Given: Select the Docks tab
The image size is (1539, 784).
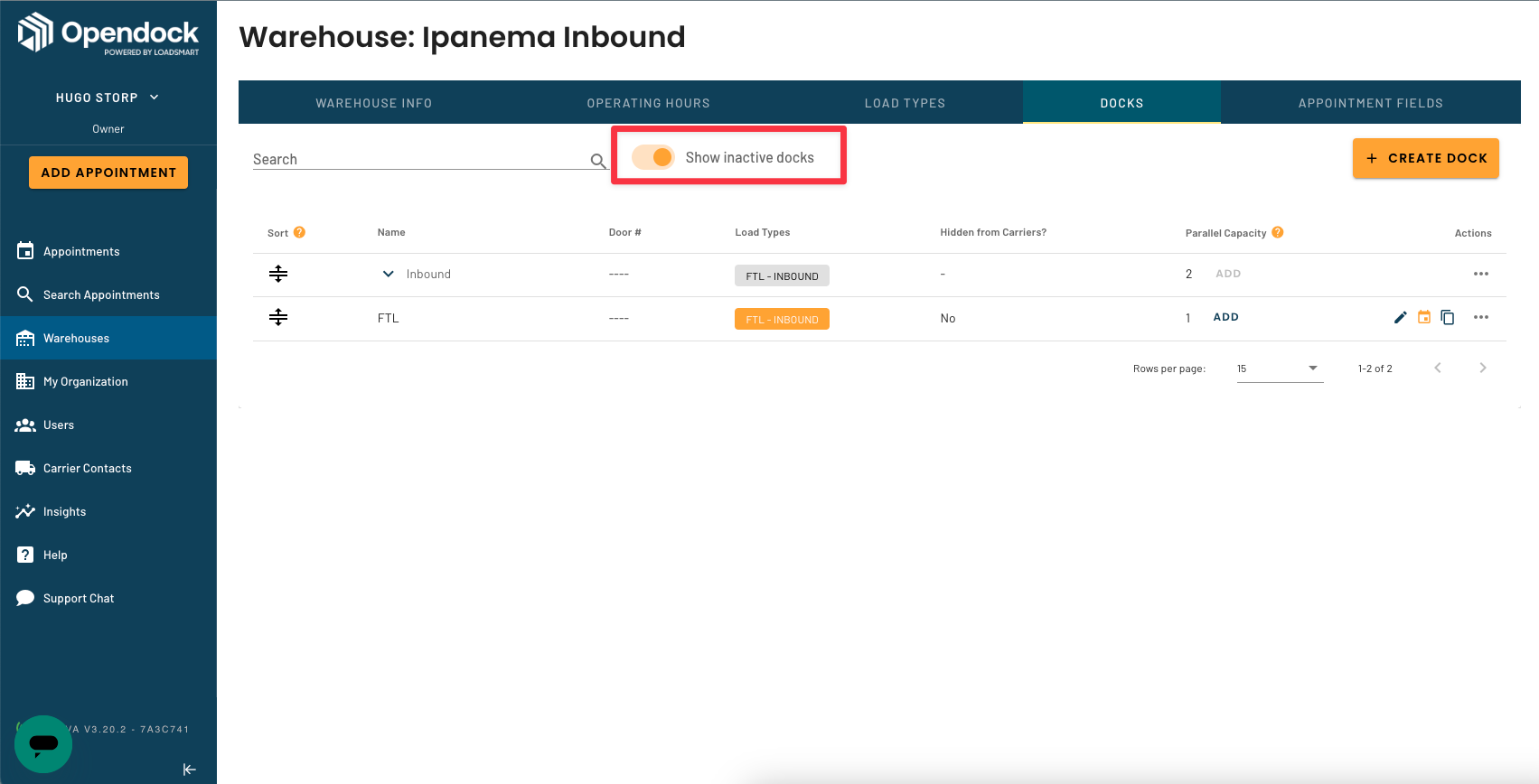Looking at the screenshot, I should (x=1121, y=103).
